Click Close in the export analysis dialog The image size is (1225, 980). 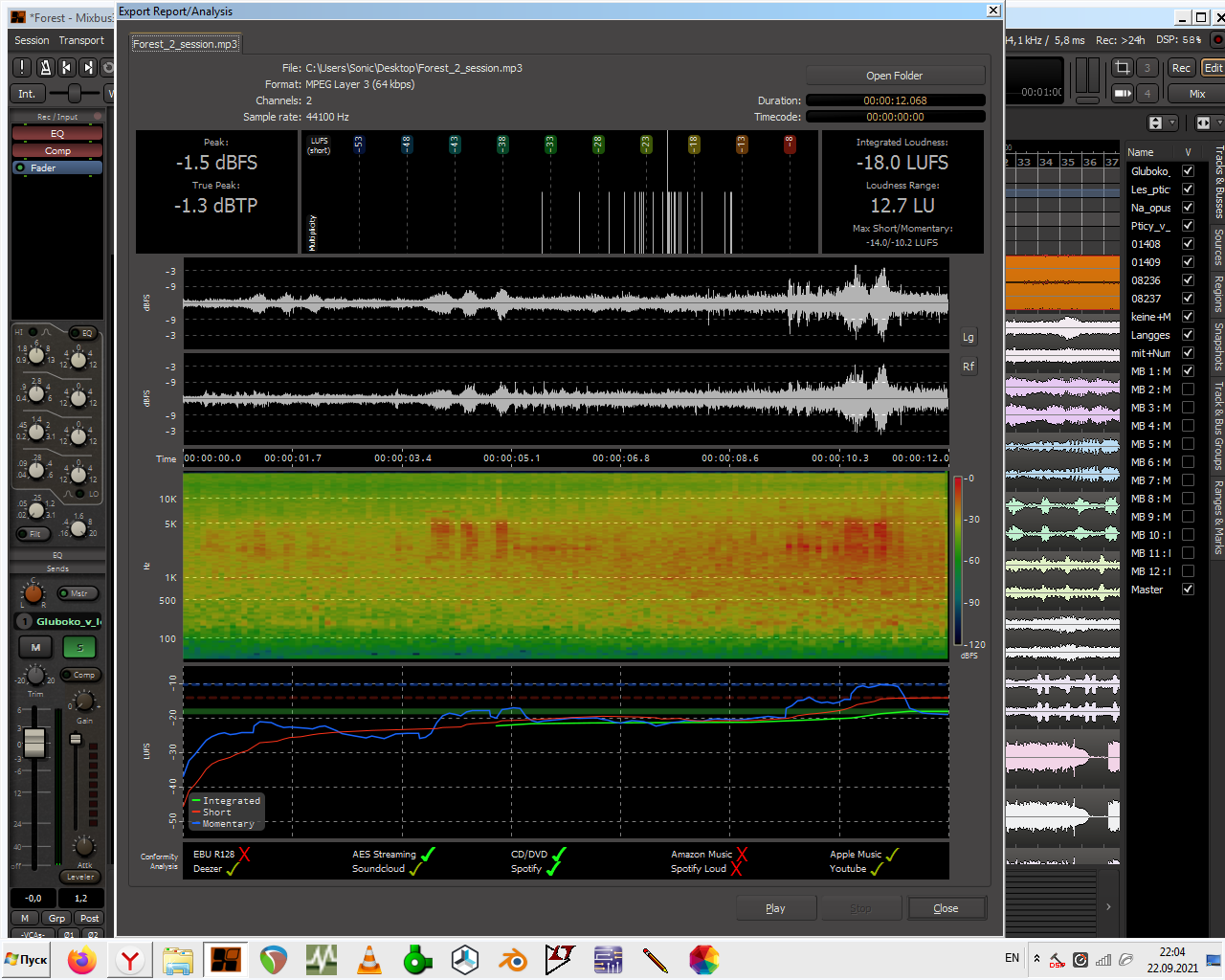pyautogui.click(x=946, y=908)
